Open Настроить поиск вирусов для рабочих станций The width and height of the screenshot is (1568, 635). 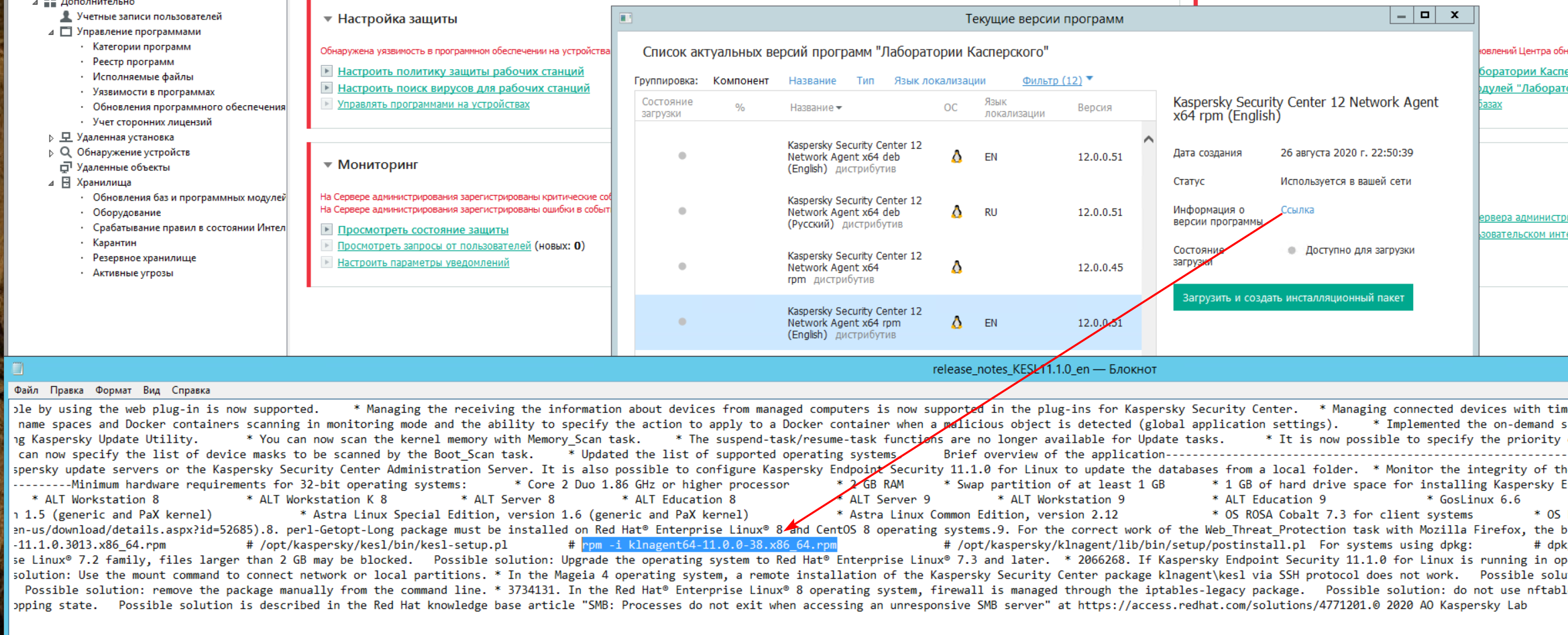click(x=463, y=88)
